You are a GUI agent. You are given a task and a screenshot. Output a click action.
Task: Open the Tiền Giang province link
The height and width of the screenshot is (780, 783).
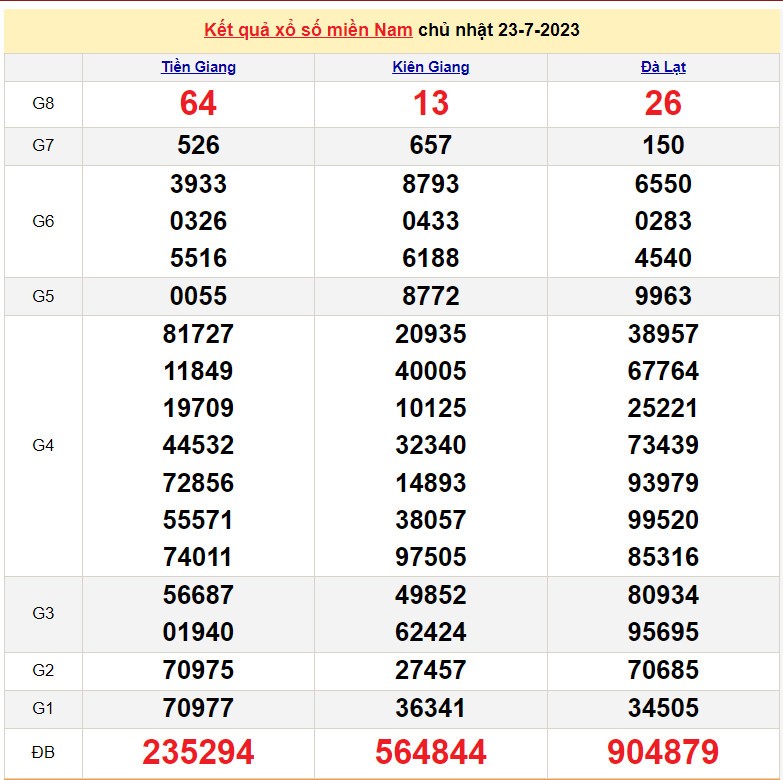198,67
